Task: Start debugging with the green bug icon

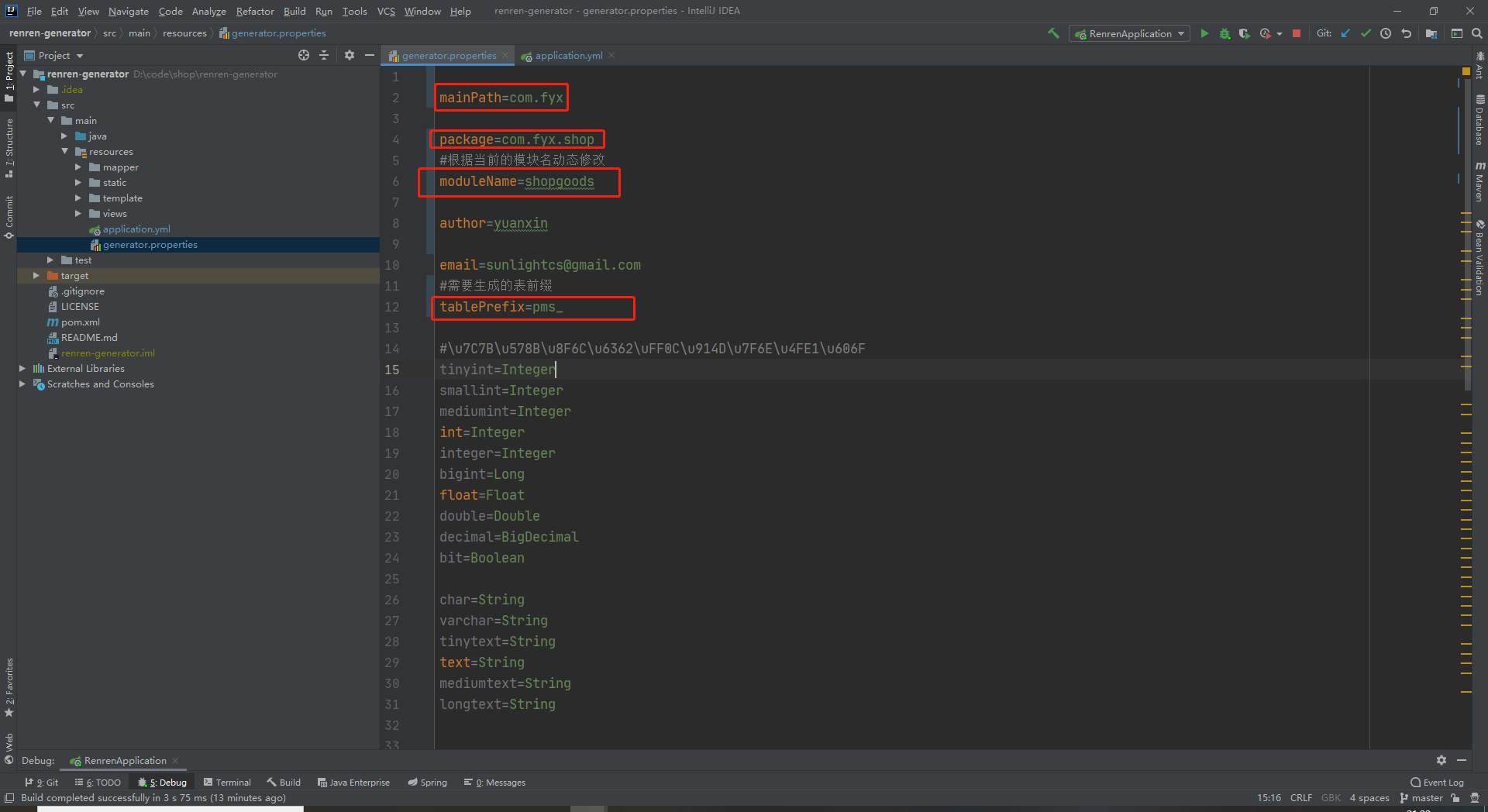Action: click(1224, 33)
